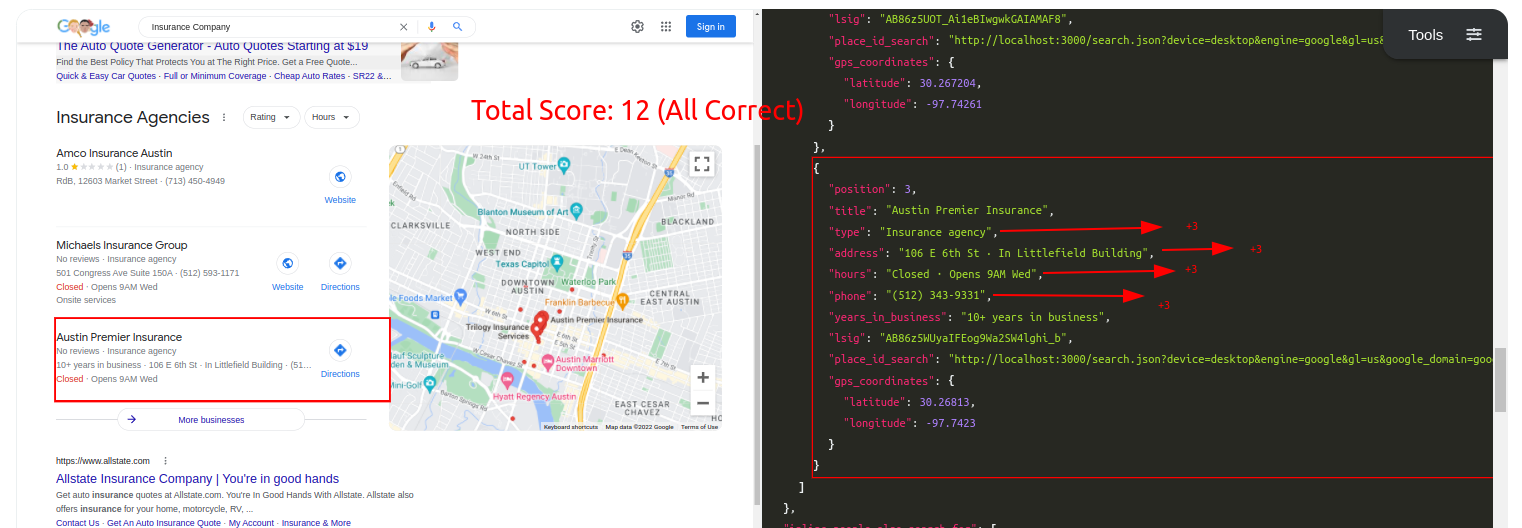The image size is (1522, 528).
Task: Click Get An Auto Insurance Quote sitelink
Action: pyautogui.click(x=164, y=523)
